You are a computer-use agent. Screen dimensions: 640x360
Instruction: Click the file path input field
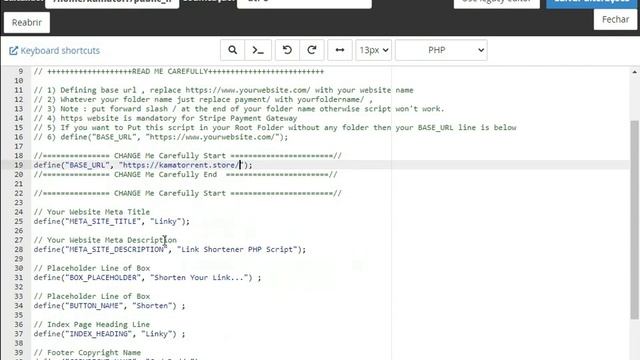pos(112,3)
